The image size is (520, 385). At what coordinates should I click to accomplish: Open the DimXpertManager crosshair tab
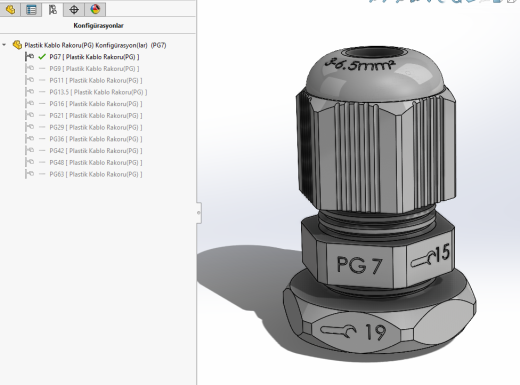click(74, 9)
